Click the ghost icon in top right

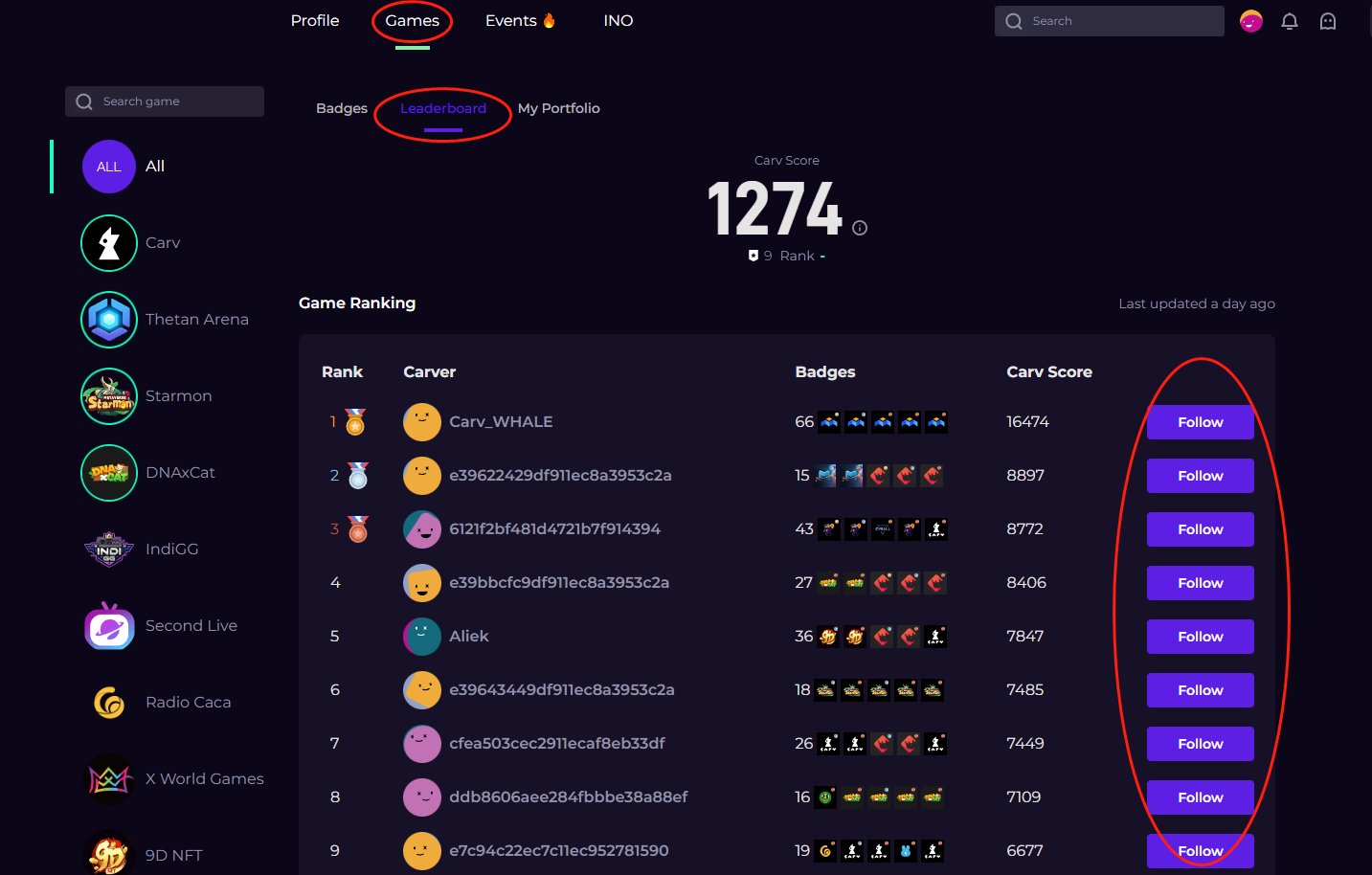[x=1328, y=21]
